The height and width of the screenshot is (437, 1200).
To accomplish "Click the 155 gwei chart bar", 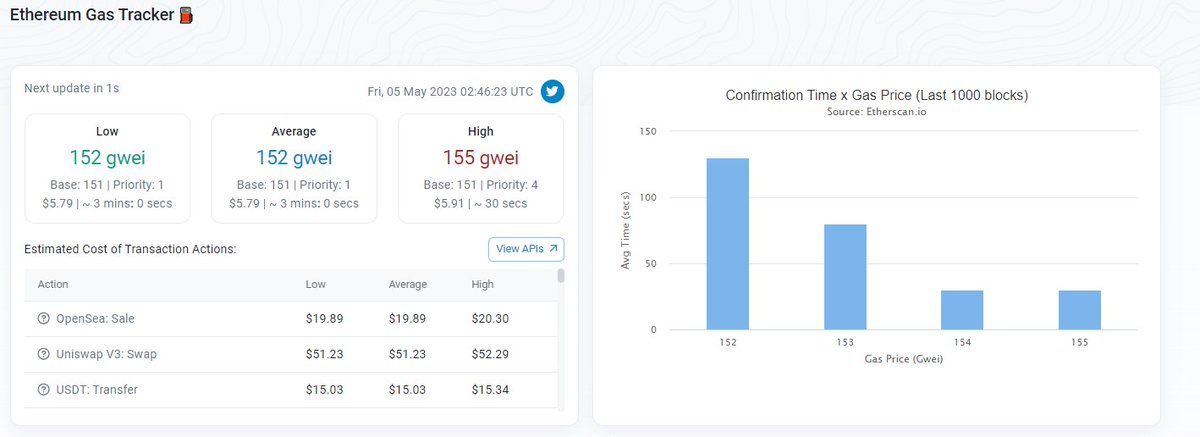I will 1079,310.
